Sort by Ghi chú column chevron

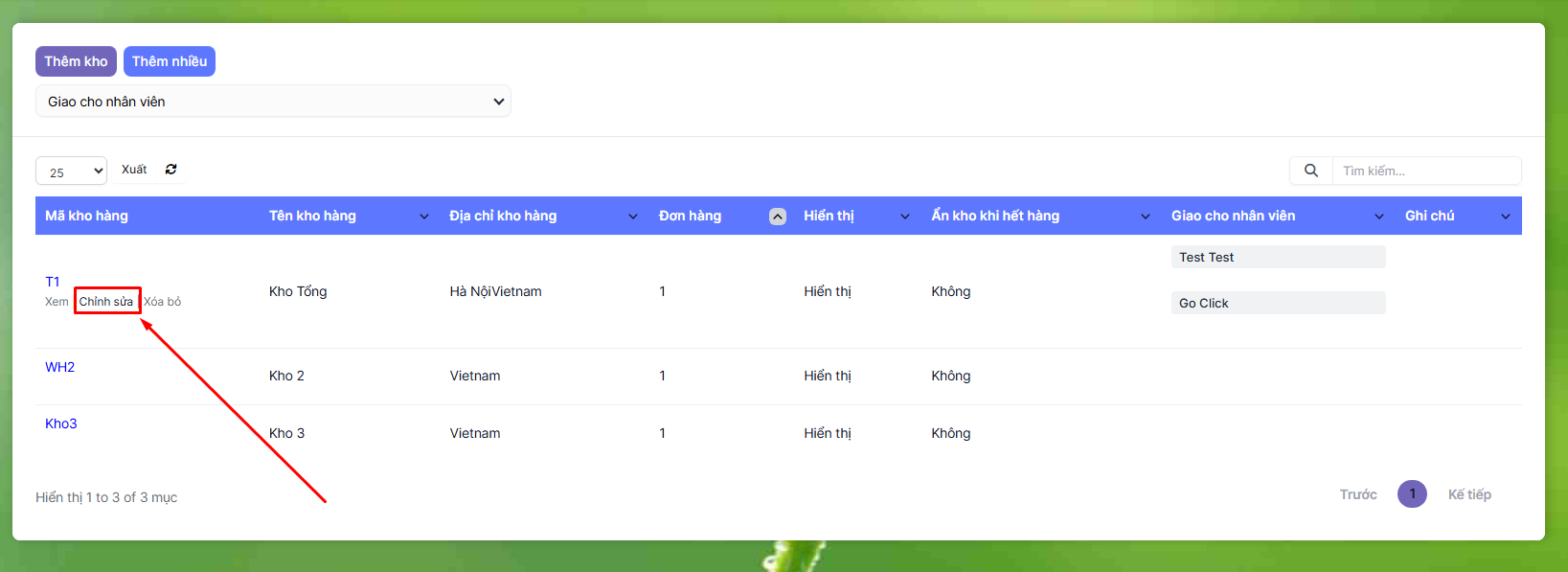(1506, 217)
